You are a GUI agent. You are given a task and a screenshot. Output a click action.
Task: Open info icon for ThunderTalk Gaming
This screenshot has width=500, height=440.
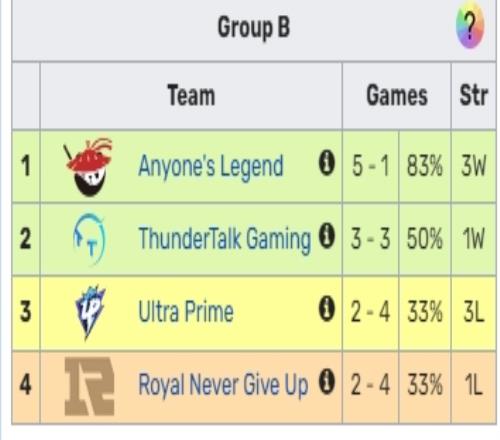tap(327, 235)
